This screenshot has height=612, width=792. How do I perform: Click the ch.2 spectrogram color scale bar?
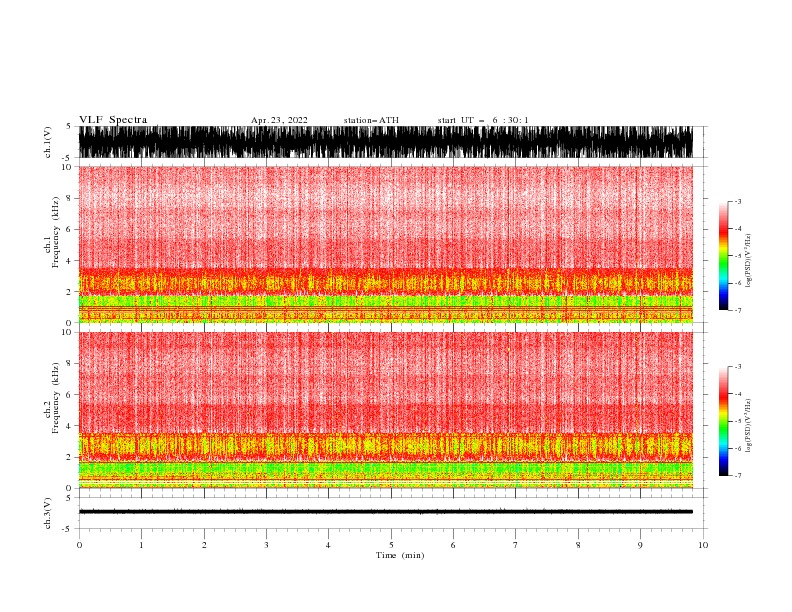[x=724, y=421]
